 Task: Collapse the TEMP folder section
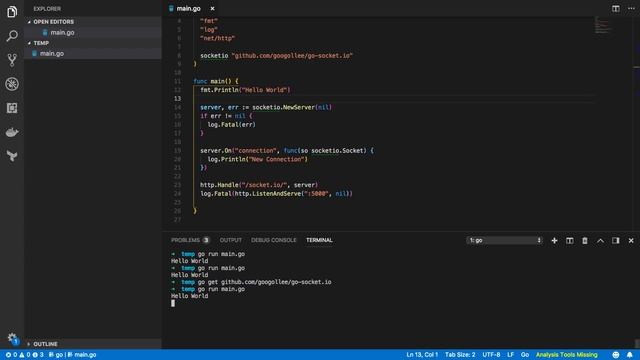[93, 43]
